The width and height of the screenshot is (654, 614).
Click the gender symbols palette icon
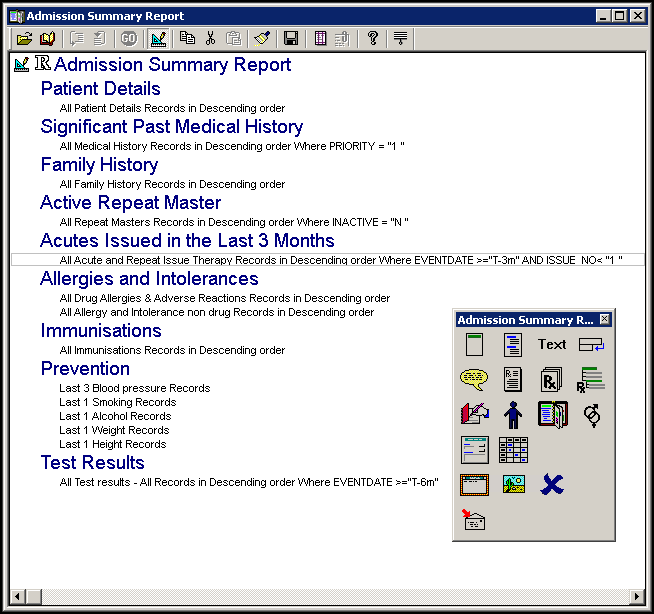(x=592, y=414)
